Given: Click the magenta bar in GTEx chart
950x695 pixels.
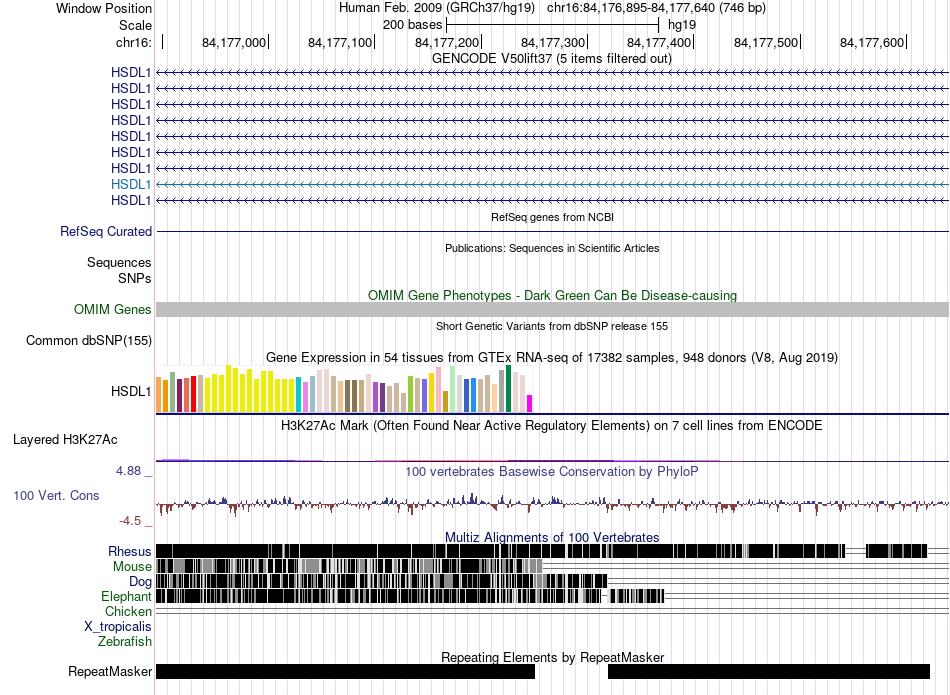Looking at the screenshot, I should (x=530, y=404).
